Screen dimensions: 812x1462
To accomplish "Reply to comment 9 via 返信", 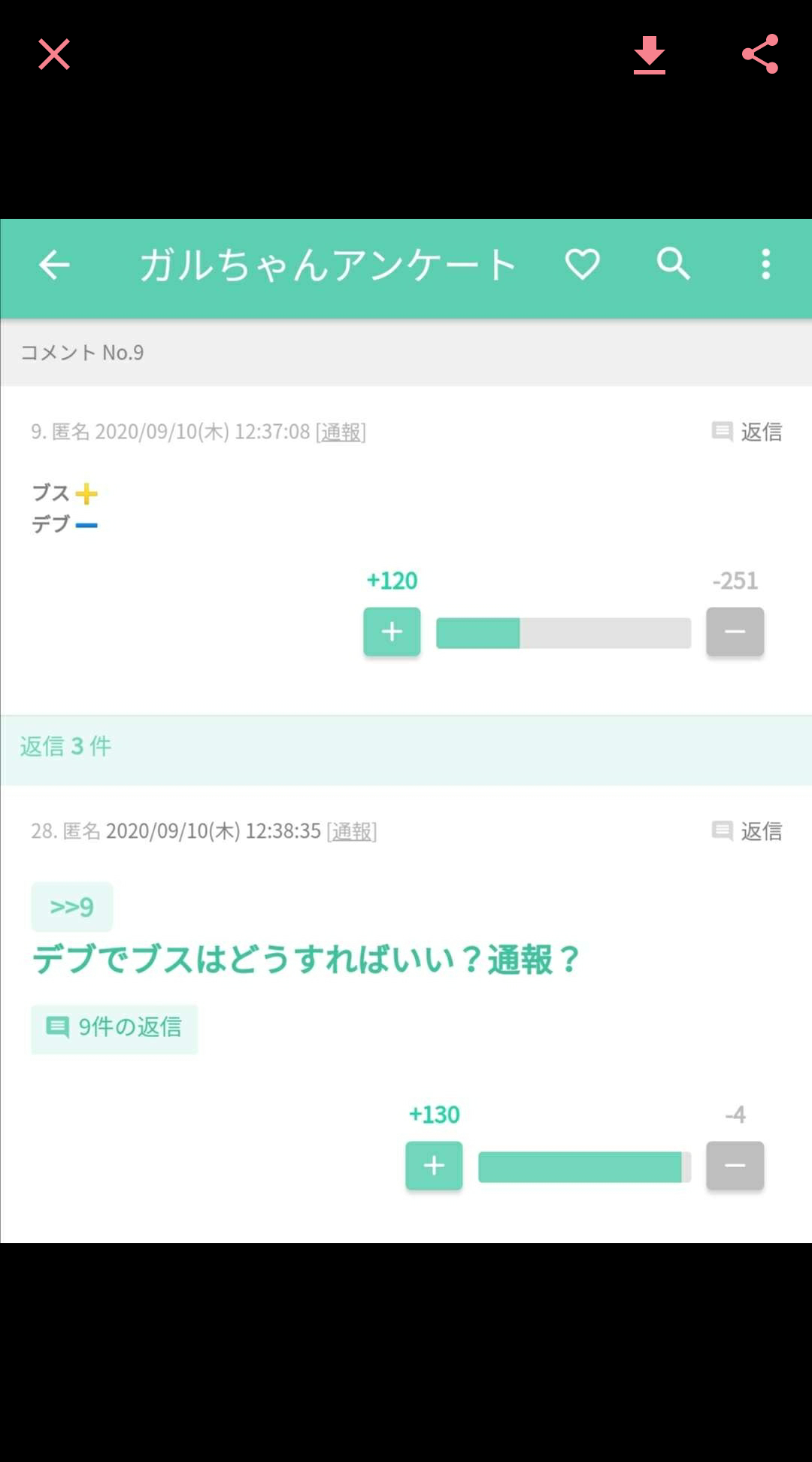I will pyautogui.click(x=747, y=432).
